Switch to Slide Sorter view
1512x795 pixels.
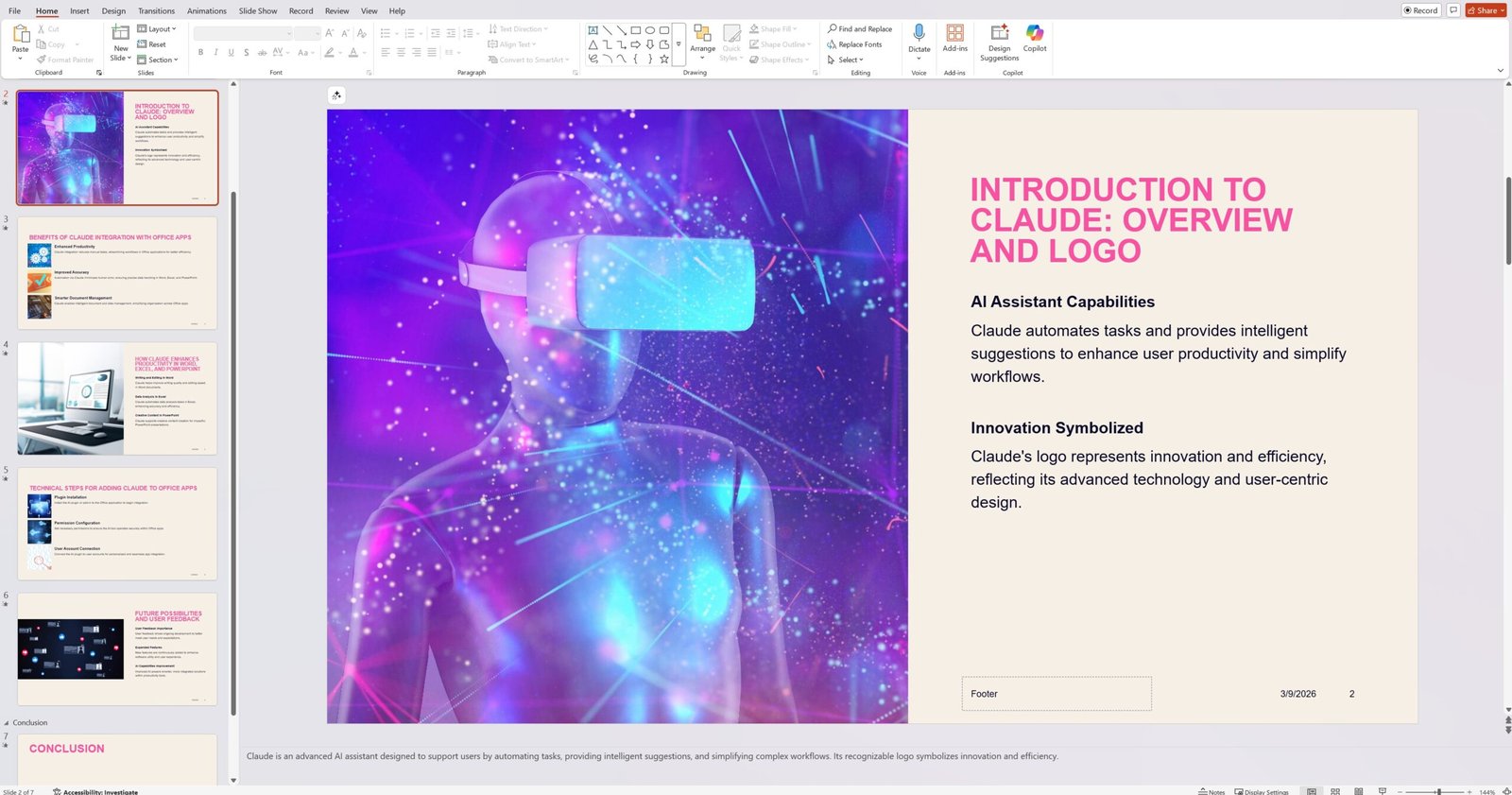tap(1335, 791)
